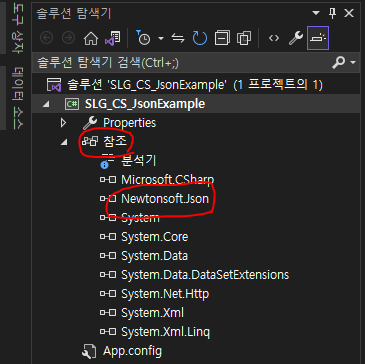365x364 pixels.
Task: Collapse the SLG_CS_JsonExample project node
Action: [x=46, y=104]
